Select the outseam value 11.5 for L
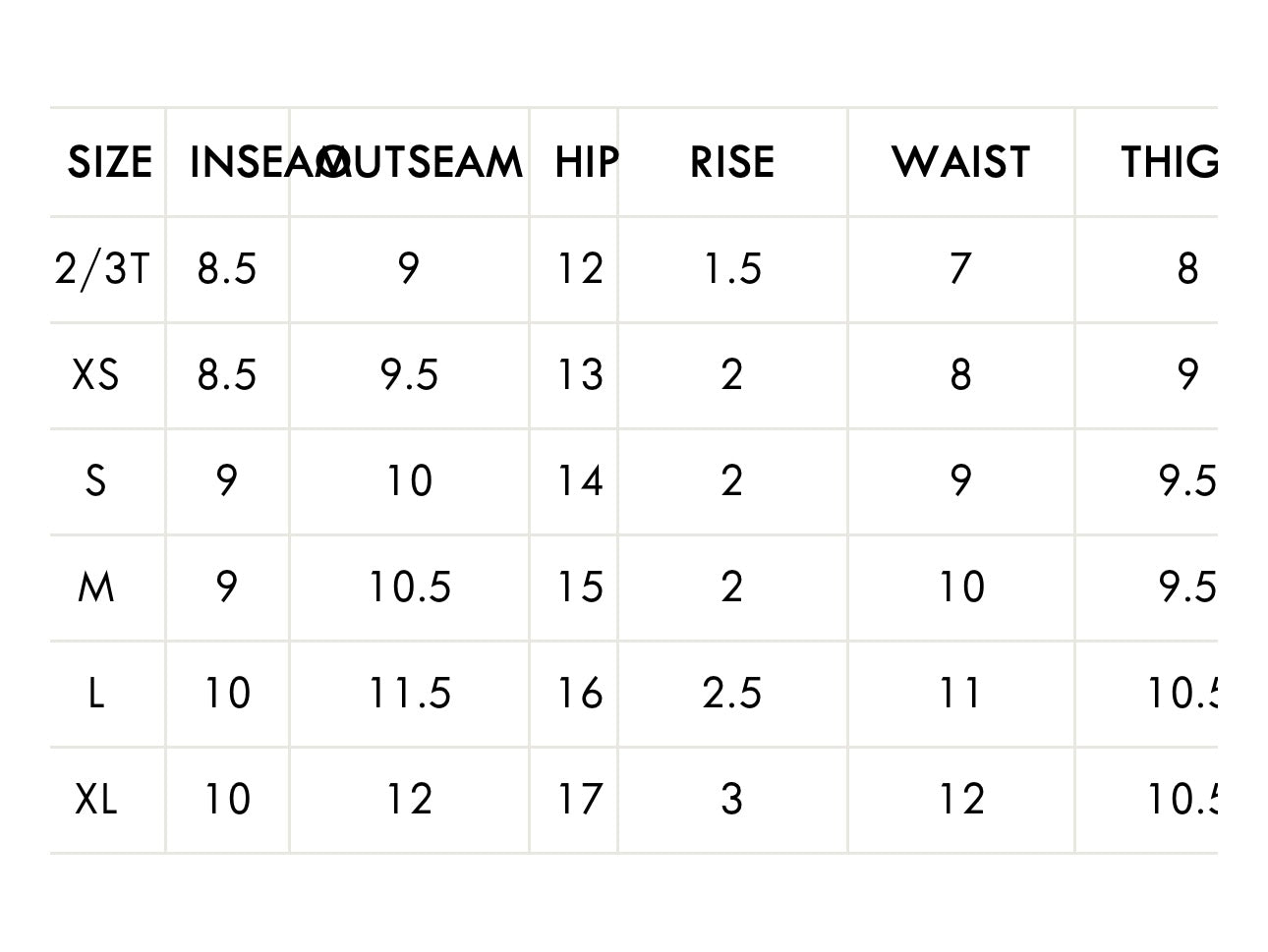This screenshot has width=1268, height=952. (409, 694)
